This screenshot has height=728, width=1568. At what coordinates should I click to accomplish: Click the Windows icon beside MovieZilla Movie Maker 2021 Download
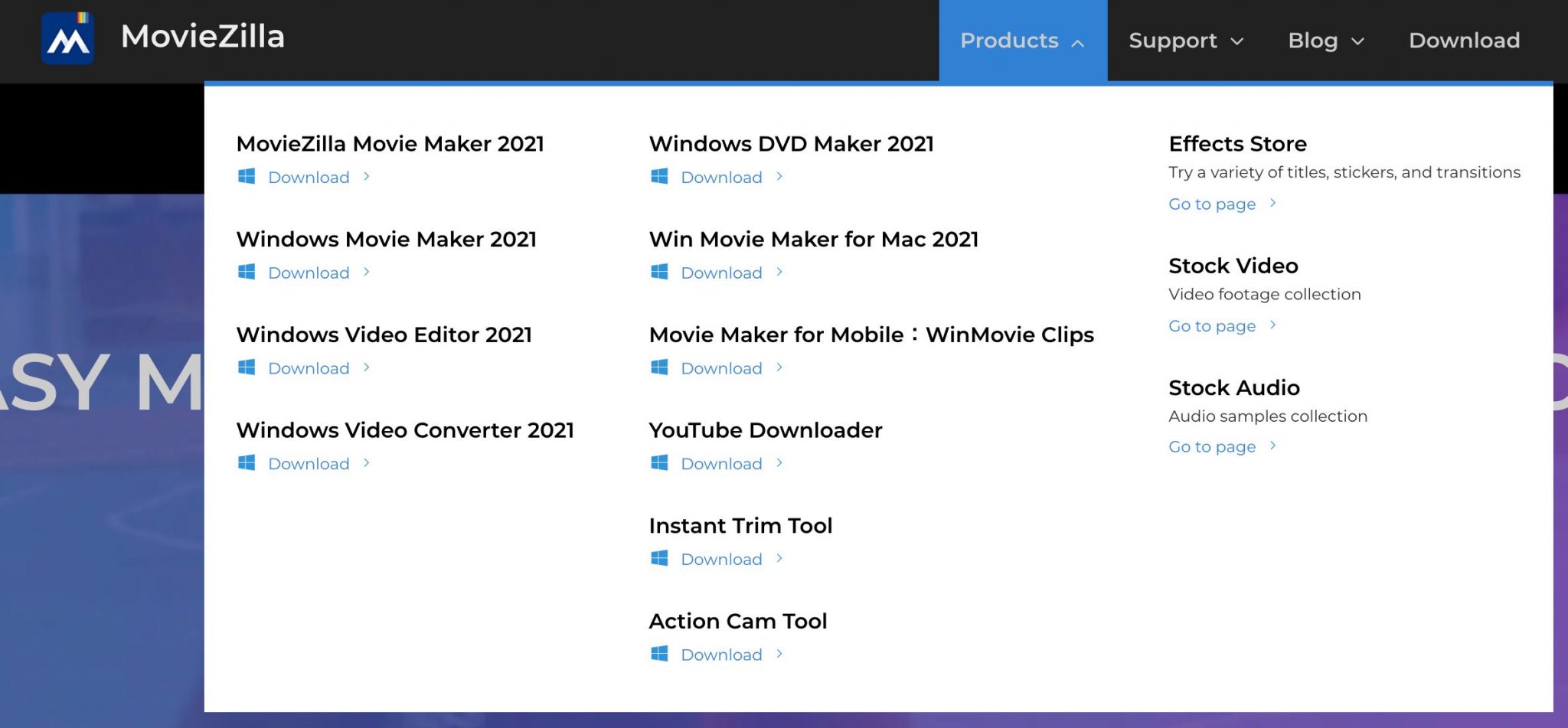pyautogui.click(x=247, y=176)
